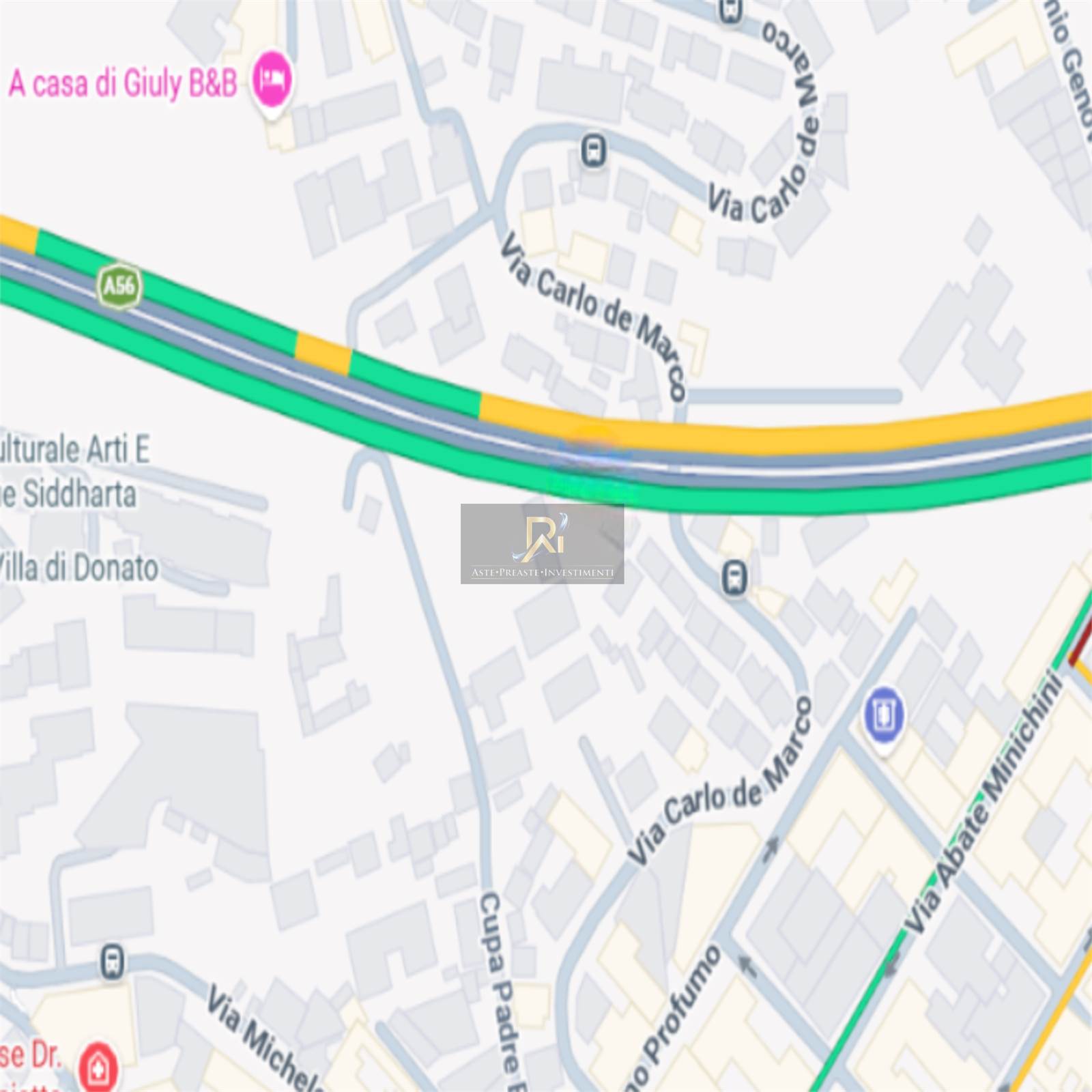
Task: Select the Via Abate Minichini street label
Action: point(983,802)
